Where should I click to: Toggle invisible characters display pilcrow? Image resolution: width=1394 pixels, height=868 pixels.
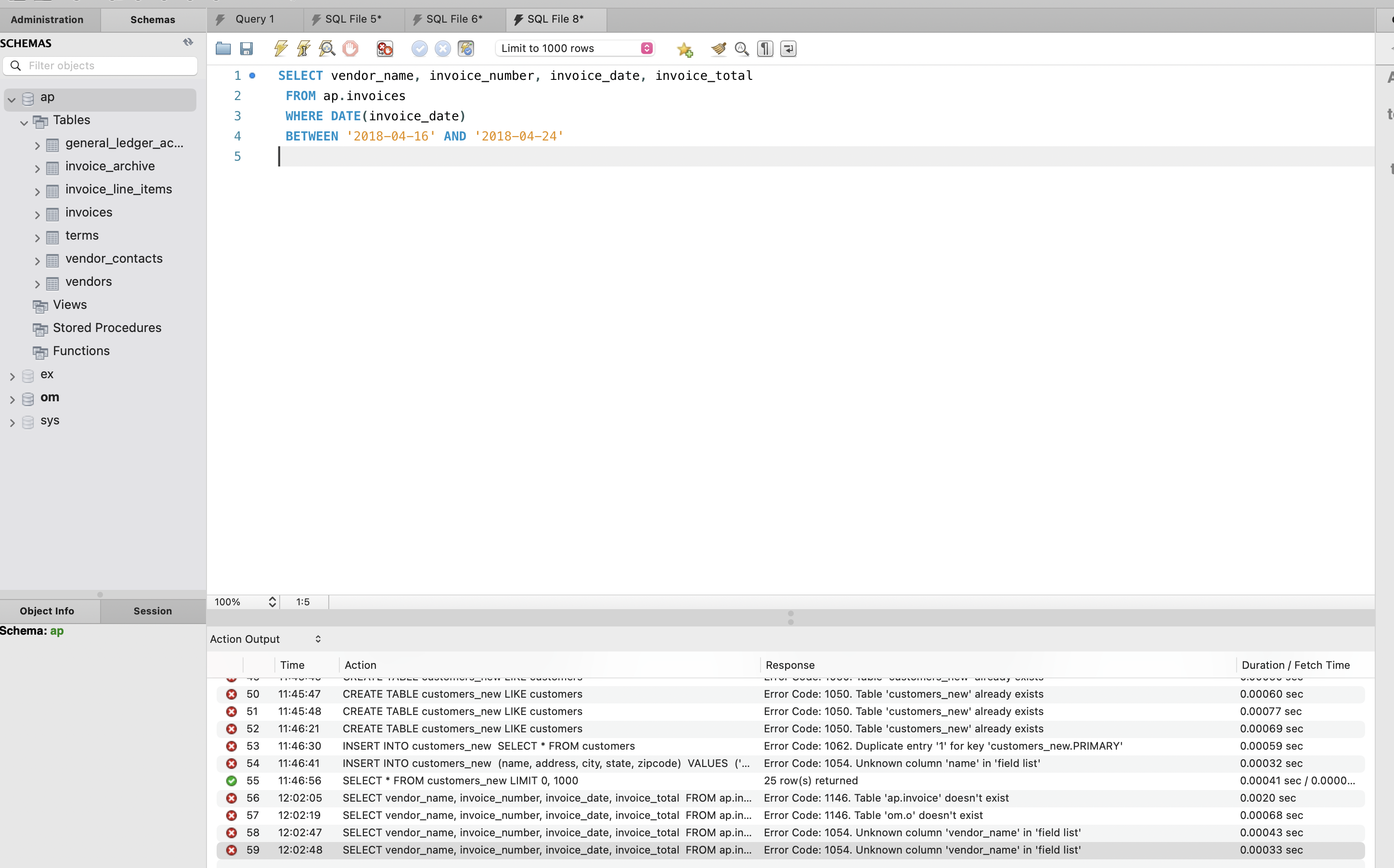(x=765, y=49)
